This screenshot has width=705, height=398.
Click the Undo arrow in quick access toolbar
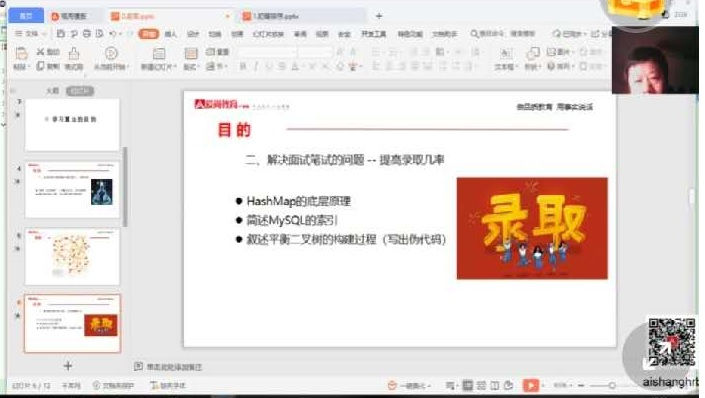tap(113, 34)
